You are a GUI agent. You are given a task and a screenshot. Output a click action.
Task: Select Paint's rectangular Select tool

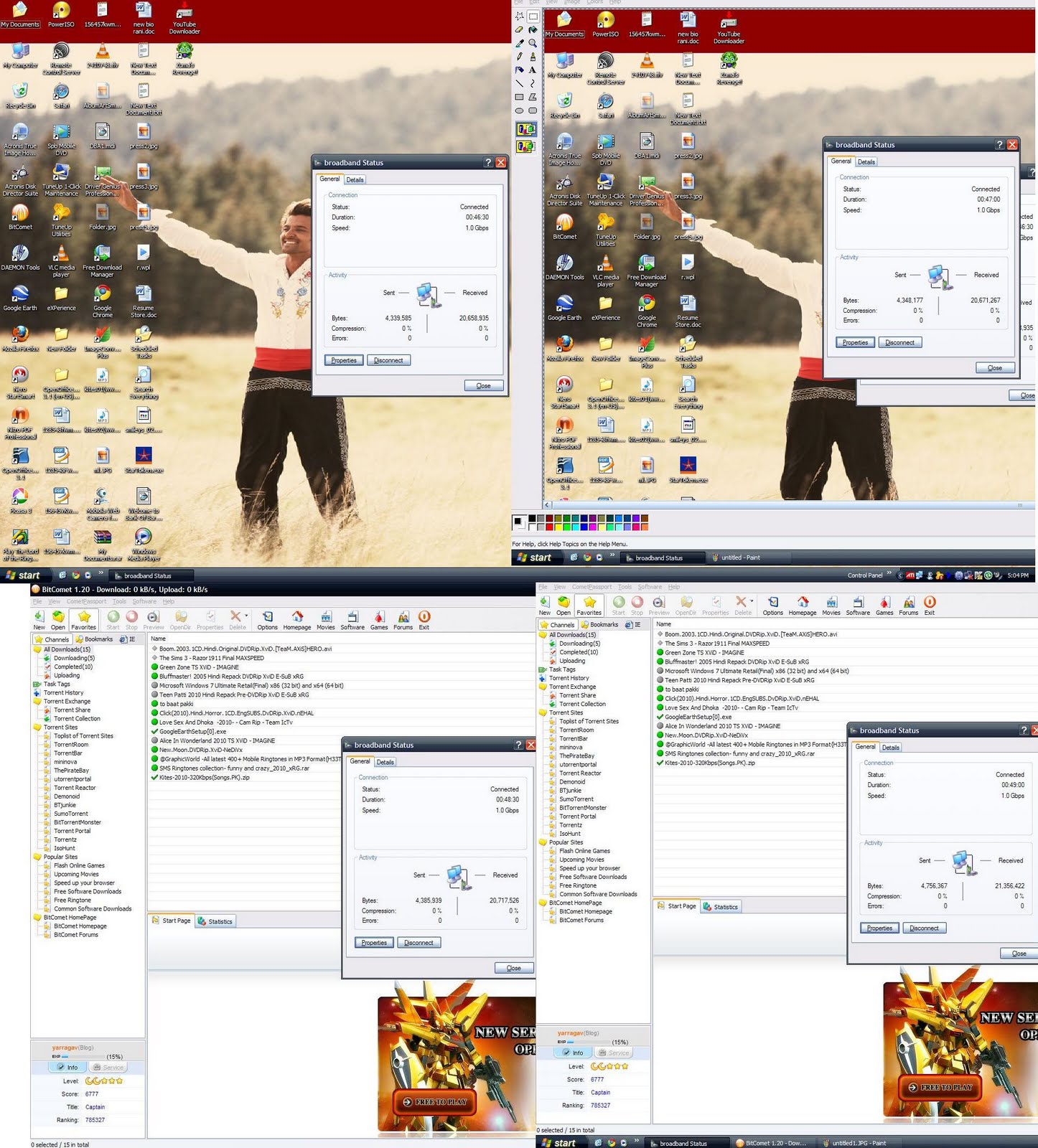533,16
